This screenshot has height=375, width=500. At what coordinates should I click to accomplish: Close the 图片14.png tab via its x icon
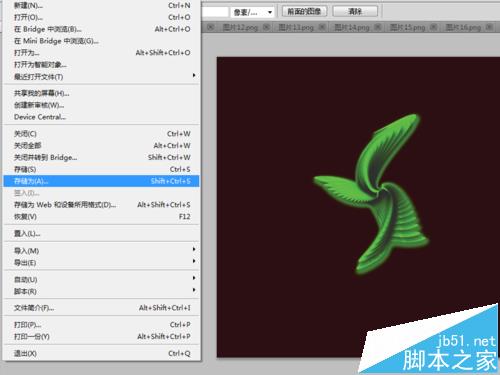(378, 27)
